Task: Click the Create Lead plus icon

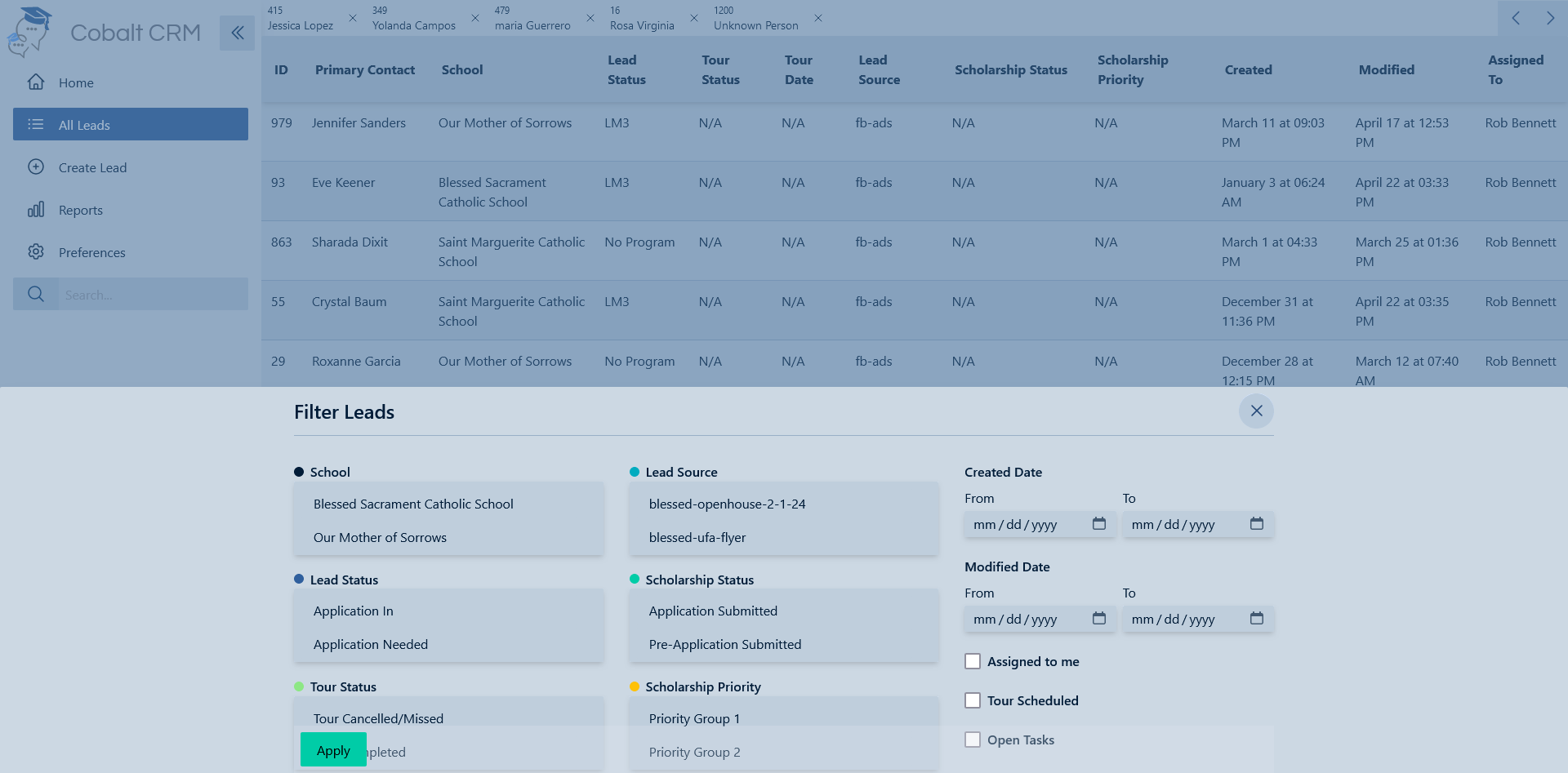Action: point(36,167)
